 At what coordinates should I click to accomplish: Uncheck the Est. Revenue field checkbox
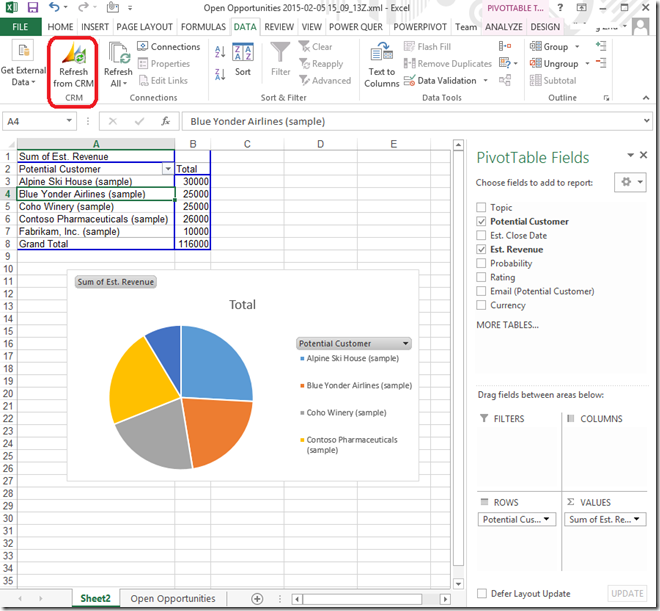481,249
